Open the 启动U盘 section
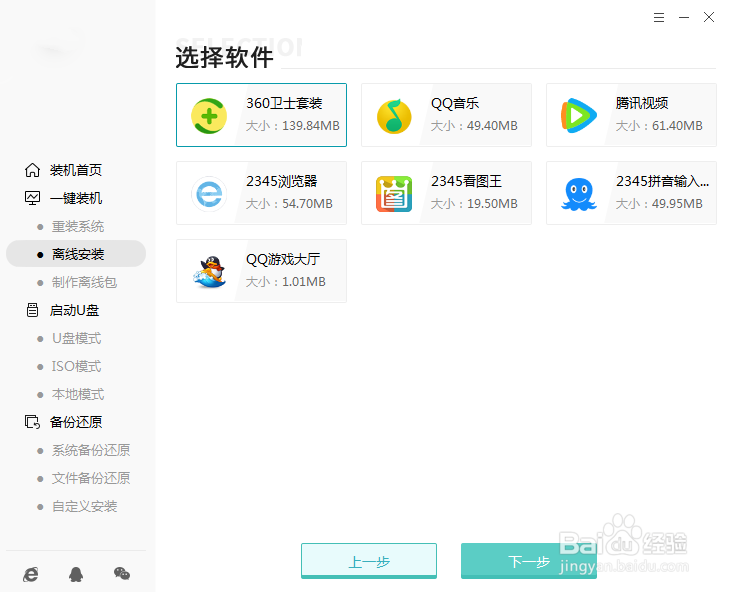 click(x=74, y=310)
